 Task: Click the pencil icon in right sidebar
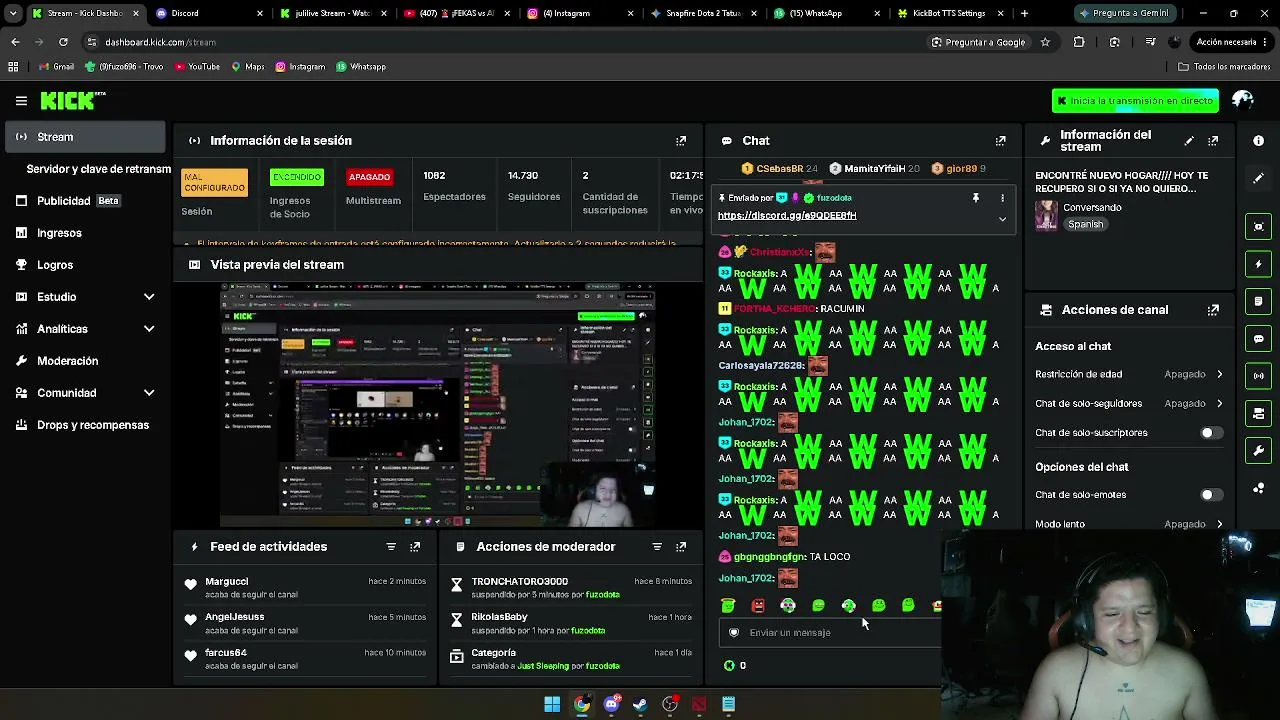pyautogui.click(x=1258, y=178)
